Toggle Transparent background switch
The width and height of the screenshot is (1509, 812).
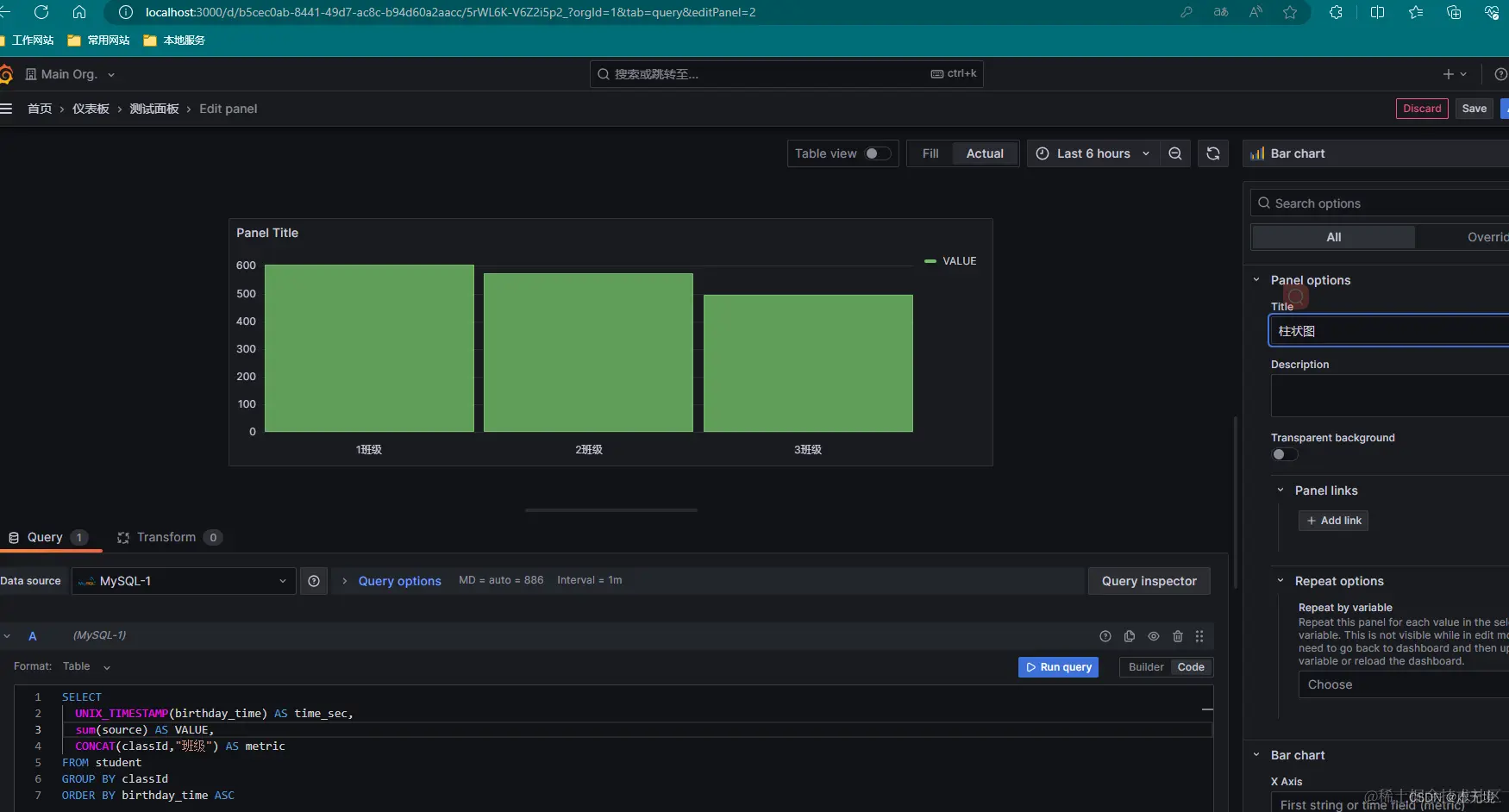(x=1284, y=454)
